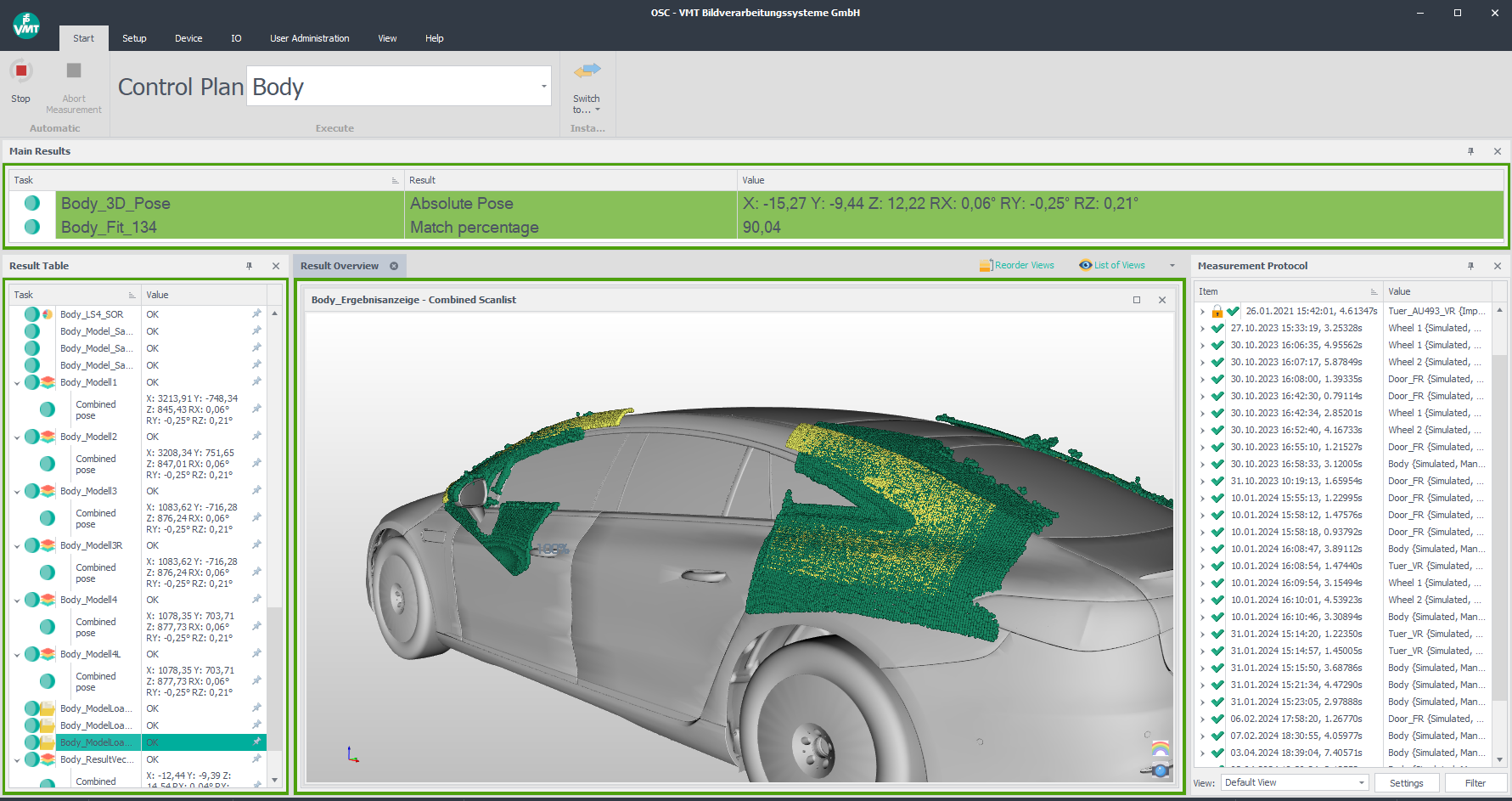Click the pin on the highlighted Body_ModelLoa row

click(x=256, y=742)
